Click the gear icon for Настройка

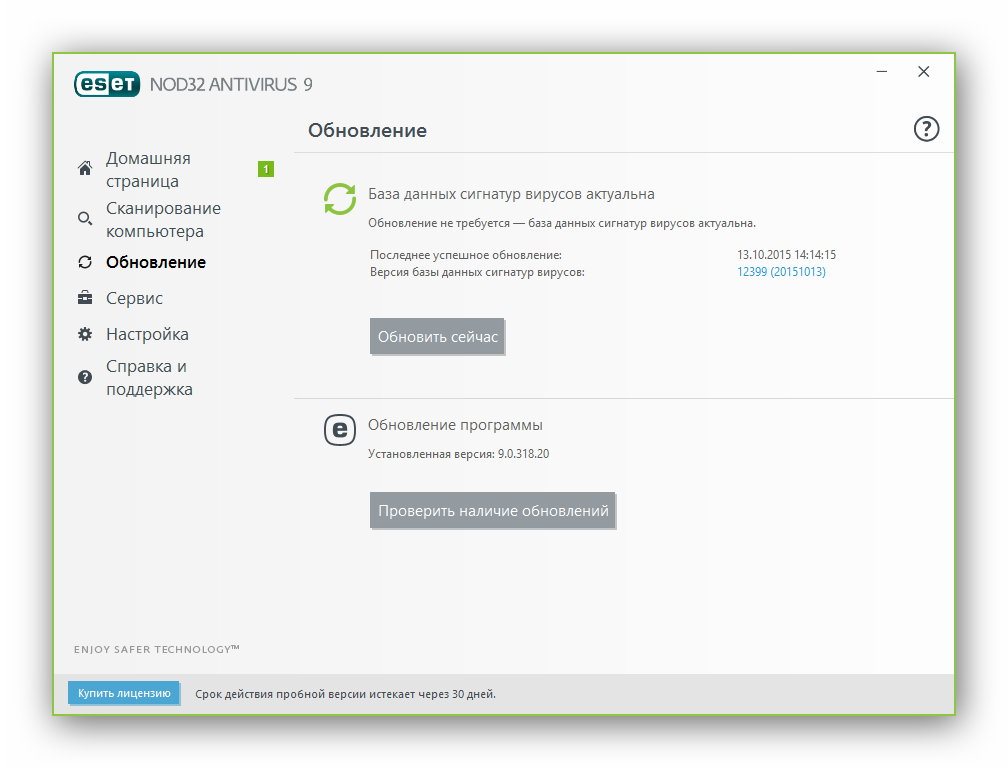[85, 334]
